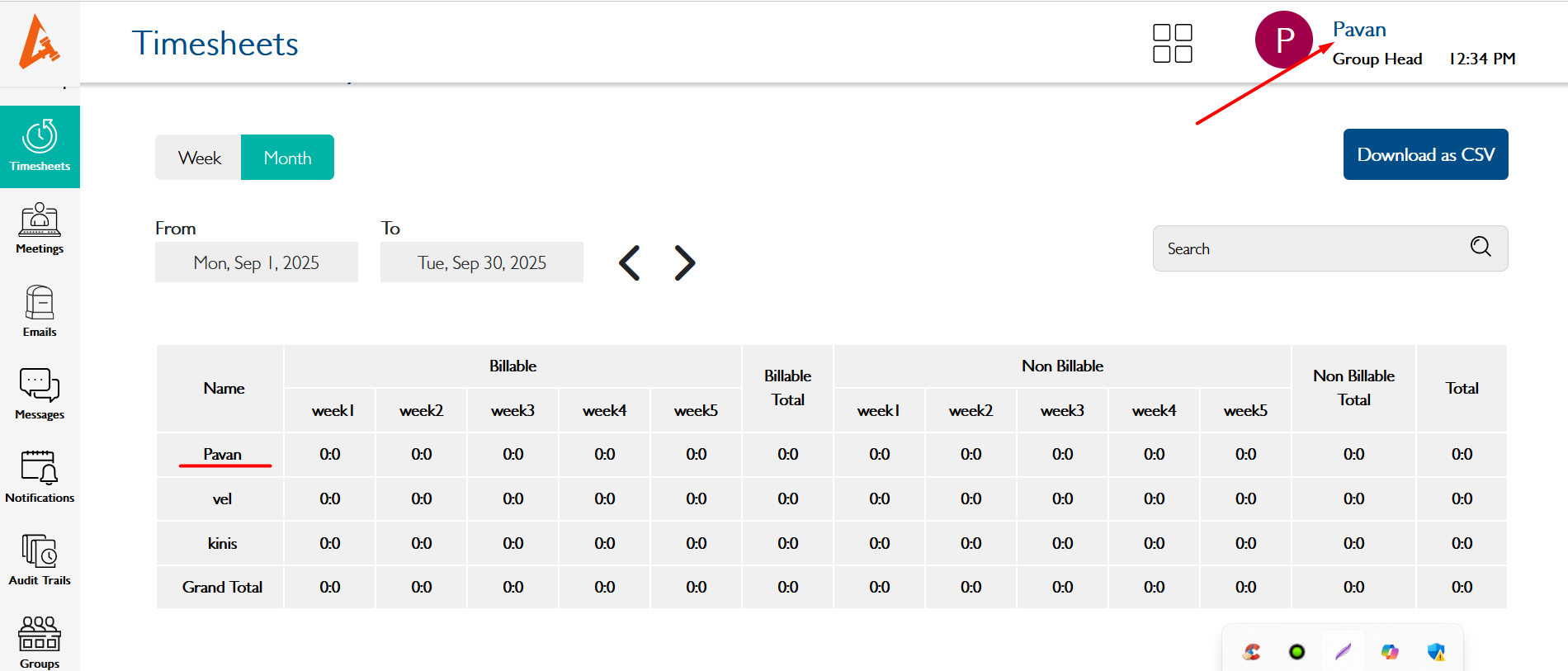Advance to next month with right chevron
This screenshot has width=1568, height=671.
click(684, 263)
